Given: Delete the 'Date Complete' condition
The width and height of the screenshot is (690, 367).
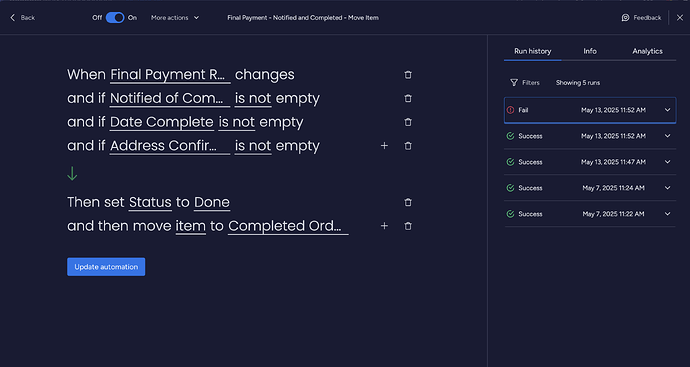Looking at the screenshot, I should [x=408, y=122].
